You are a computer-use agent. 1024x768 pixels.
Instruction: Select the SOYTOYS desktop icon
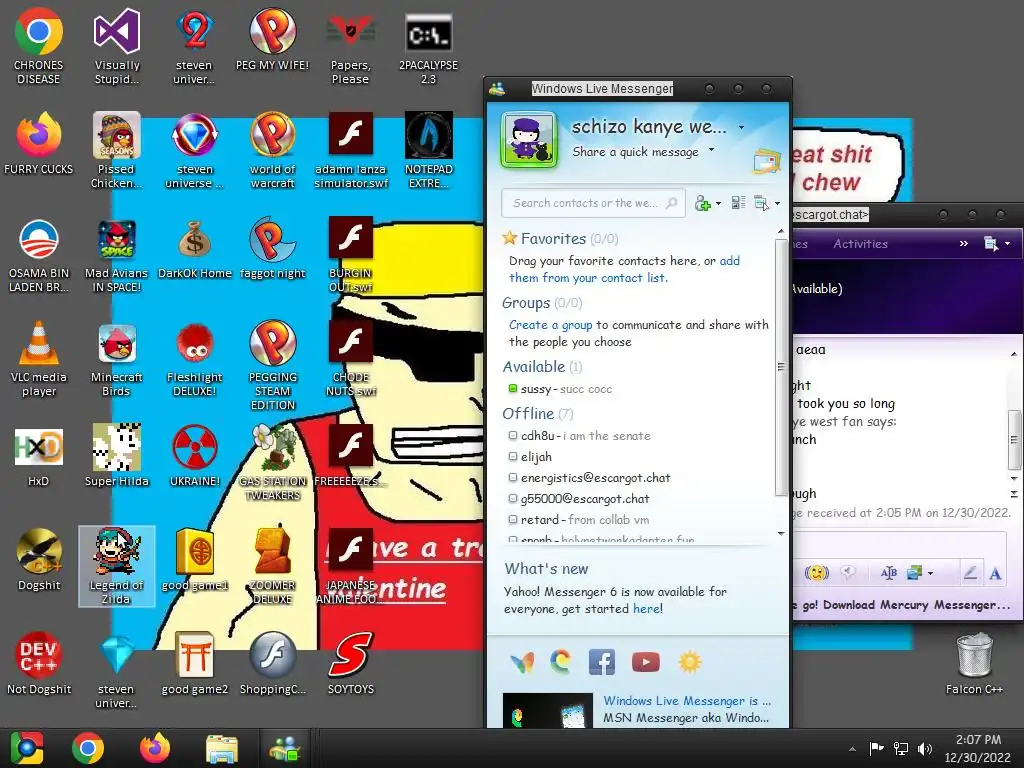point(351,663)
